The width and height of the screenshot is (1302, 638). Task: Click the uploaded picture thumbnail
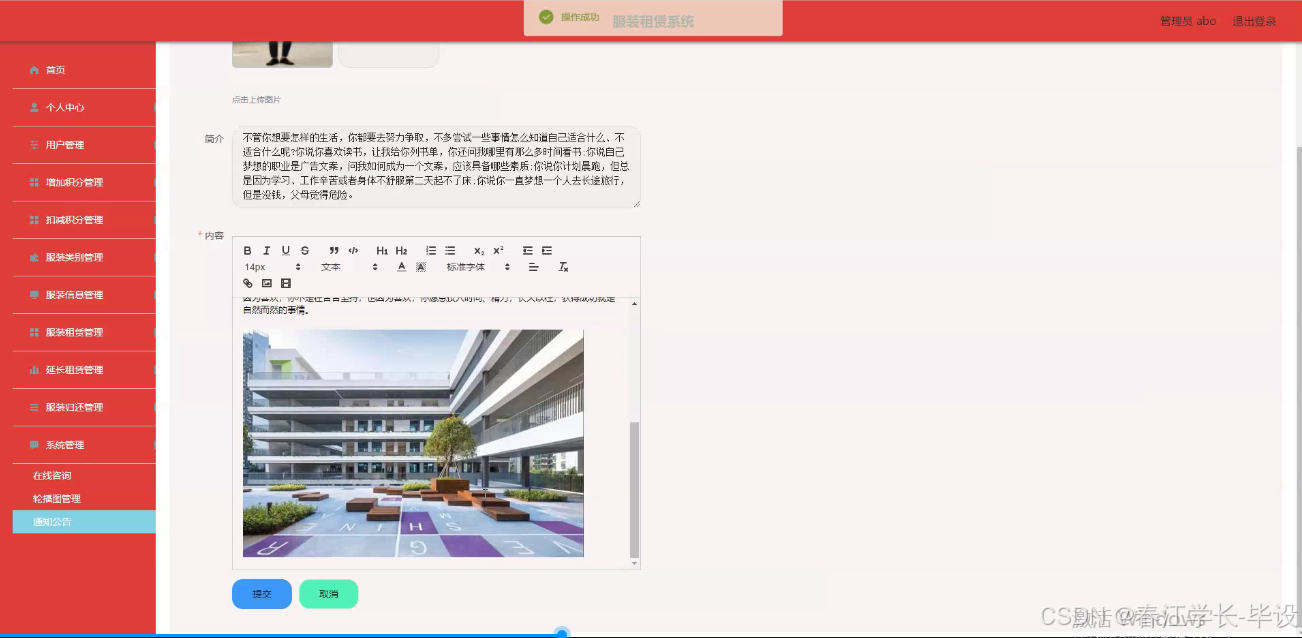pos(282,55)
